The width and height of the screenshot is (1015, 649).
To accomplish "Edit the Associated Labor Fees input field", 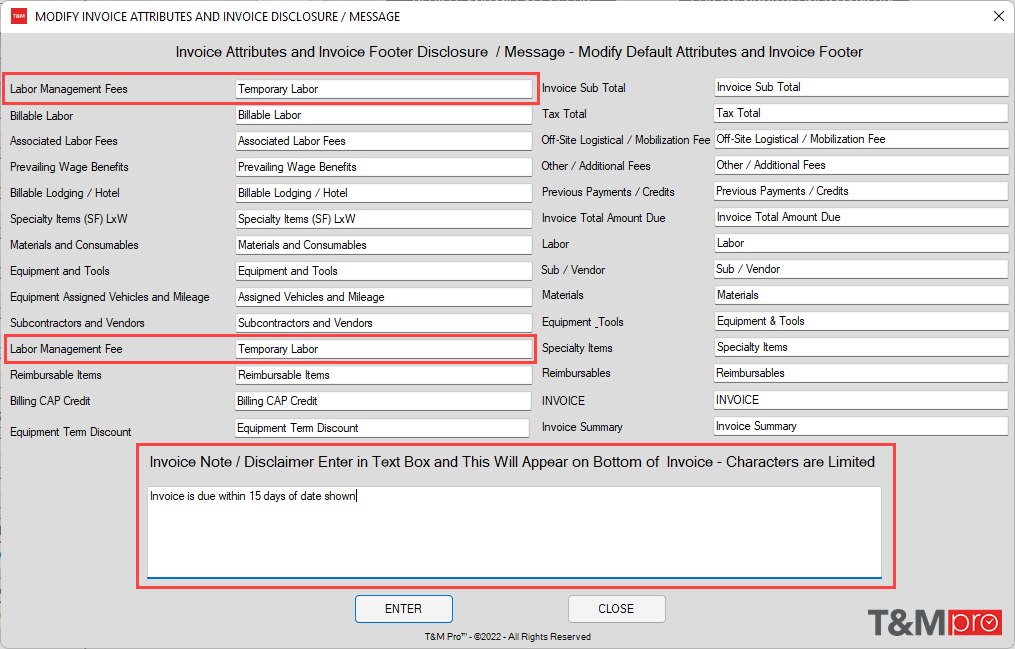I will pyautogui.click(x=383, y=141).
